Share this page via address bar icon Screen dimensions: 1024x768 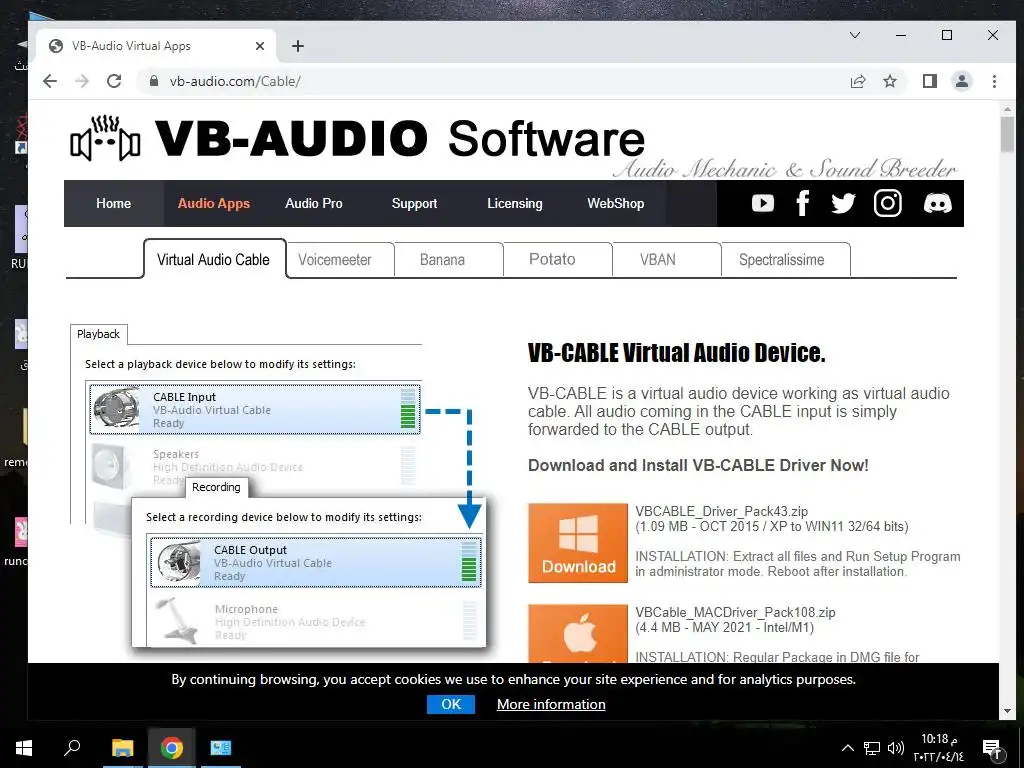(857, 81)
